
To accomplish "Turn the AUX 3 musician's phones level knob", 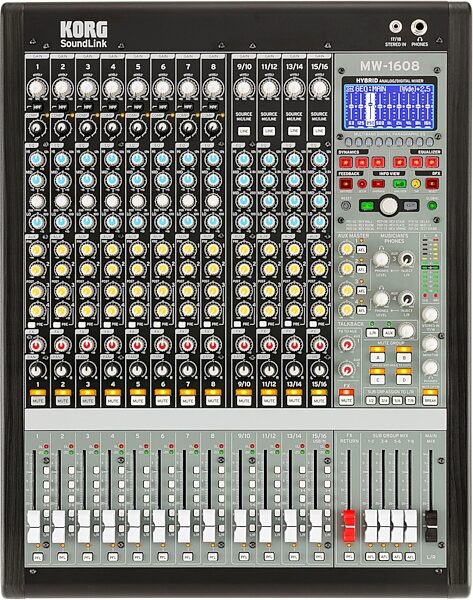I will click(x=381, y=259).
